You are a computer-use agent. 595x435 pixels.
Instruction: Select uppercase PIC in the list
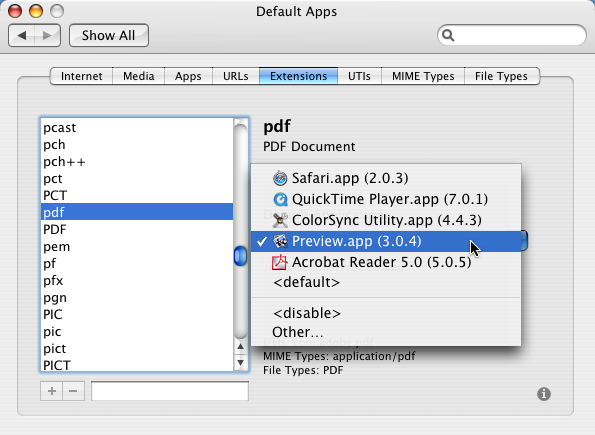click(137, 314)
